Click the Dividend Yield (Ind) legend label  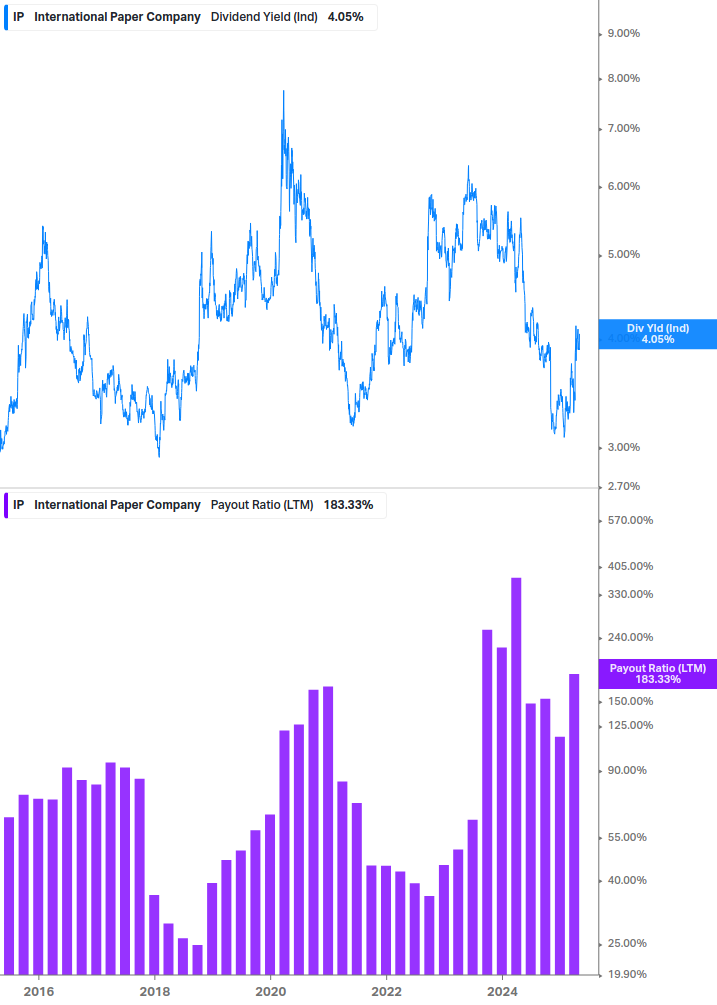264,17
